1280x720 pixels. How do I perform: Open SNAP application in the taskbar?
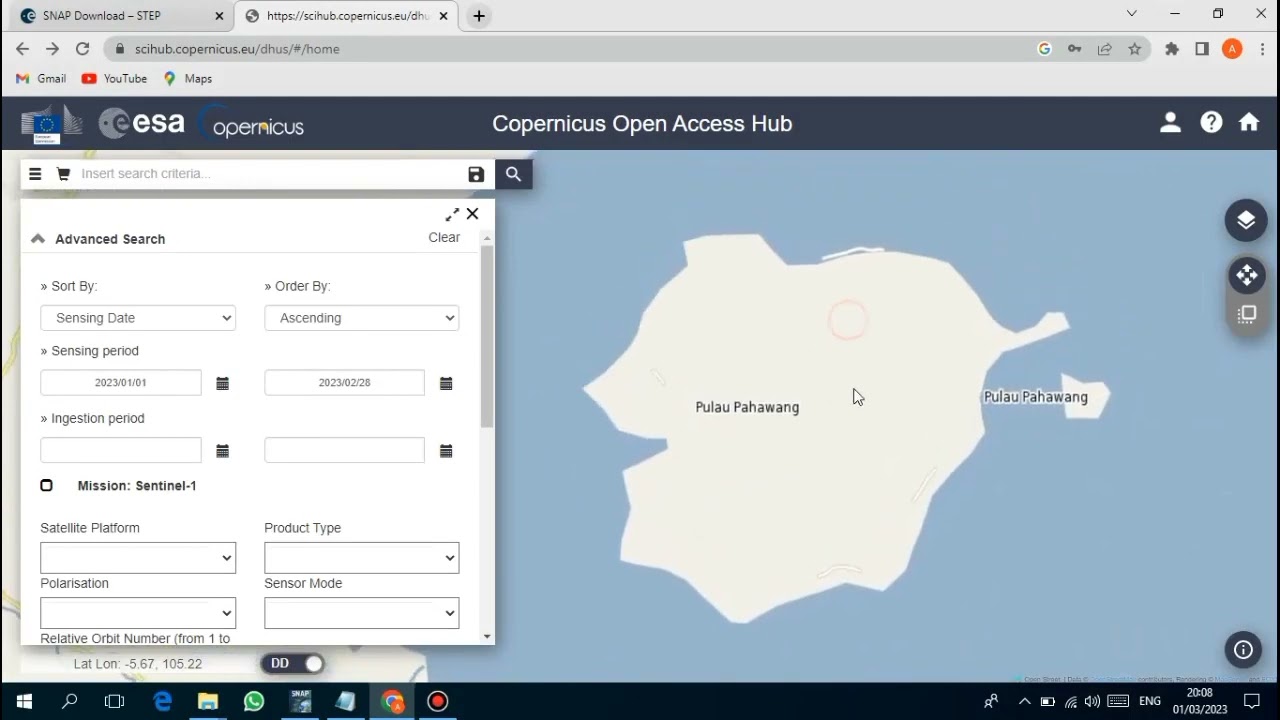coord(300,701)
